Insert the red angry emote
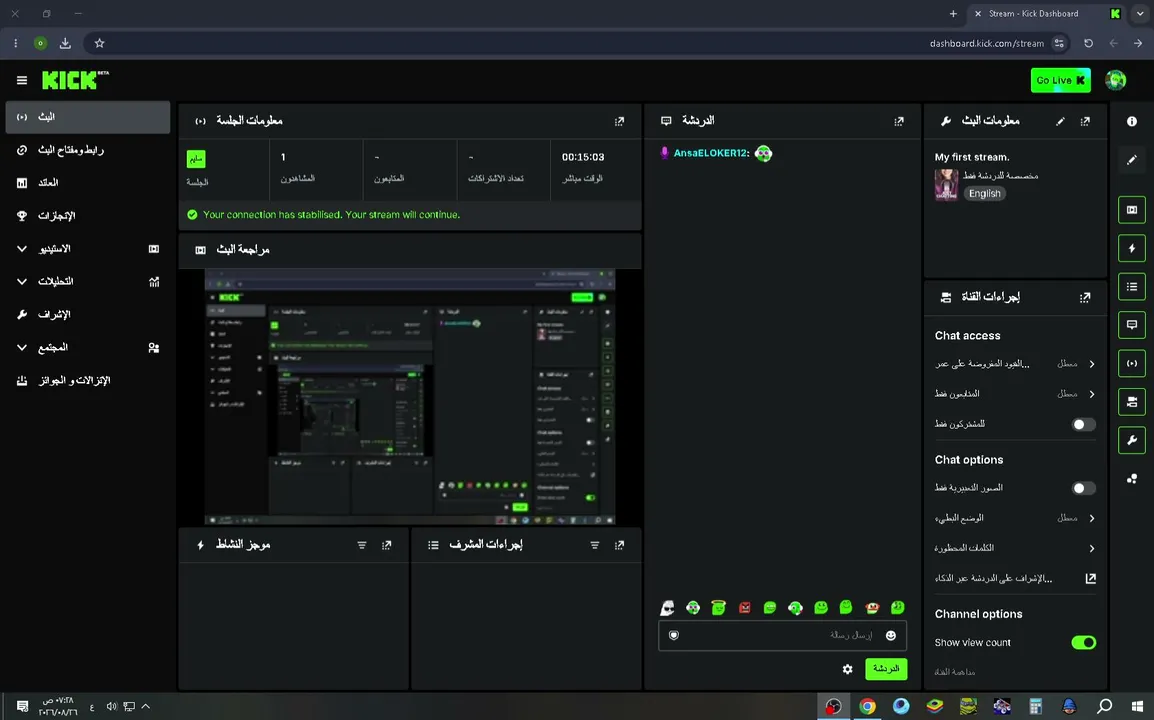The image size is (1154, 720). click(745, 607)
